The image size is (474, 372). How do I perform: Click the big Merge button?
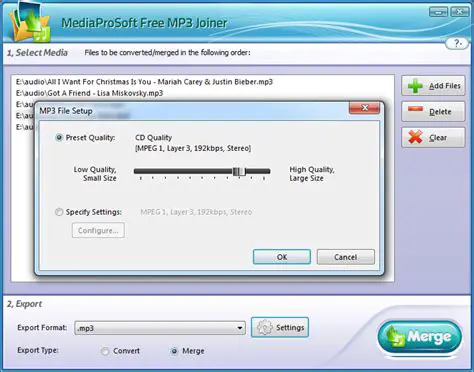coord(420,337)
